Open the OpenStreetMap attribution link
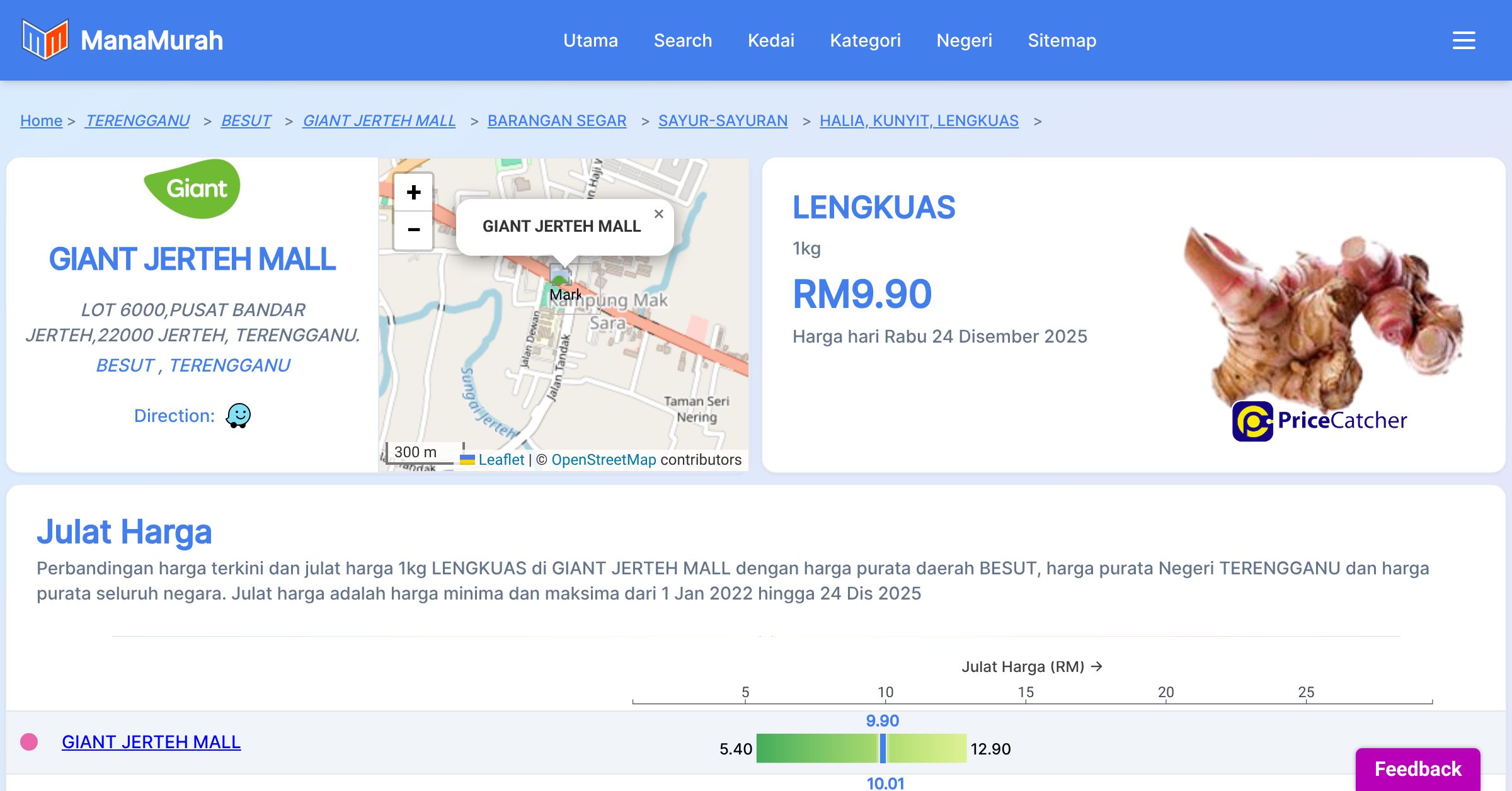Screen dimensions: 1512x791 [x=604, y=460]
